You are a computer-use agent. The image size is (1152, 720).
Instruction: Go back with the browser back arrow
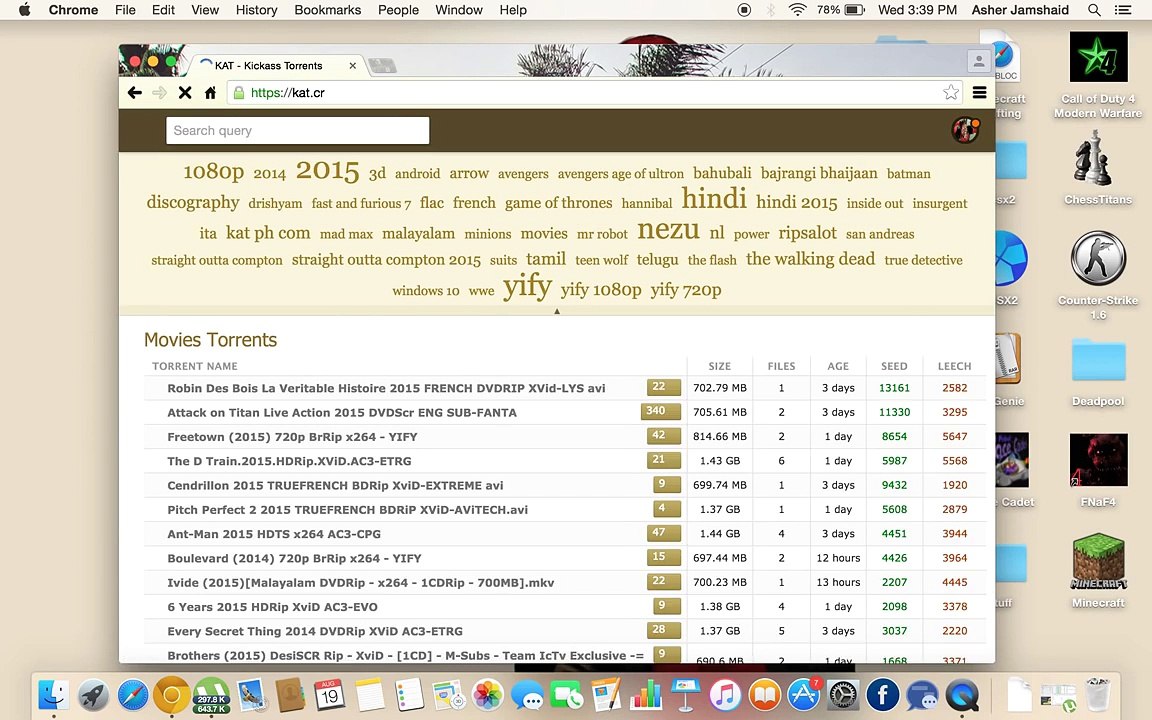click(134, 93)
